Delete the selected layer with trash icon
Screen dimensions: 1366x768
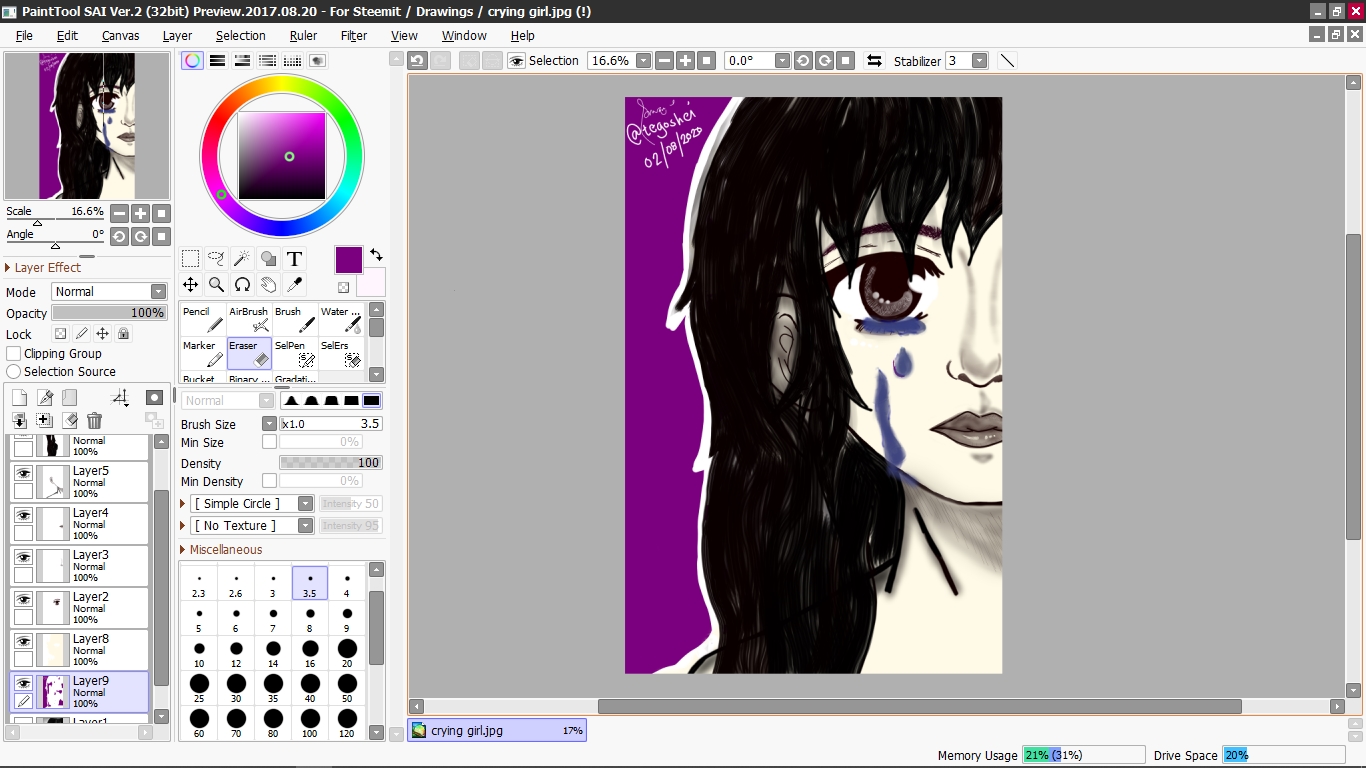(94, 421)
